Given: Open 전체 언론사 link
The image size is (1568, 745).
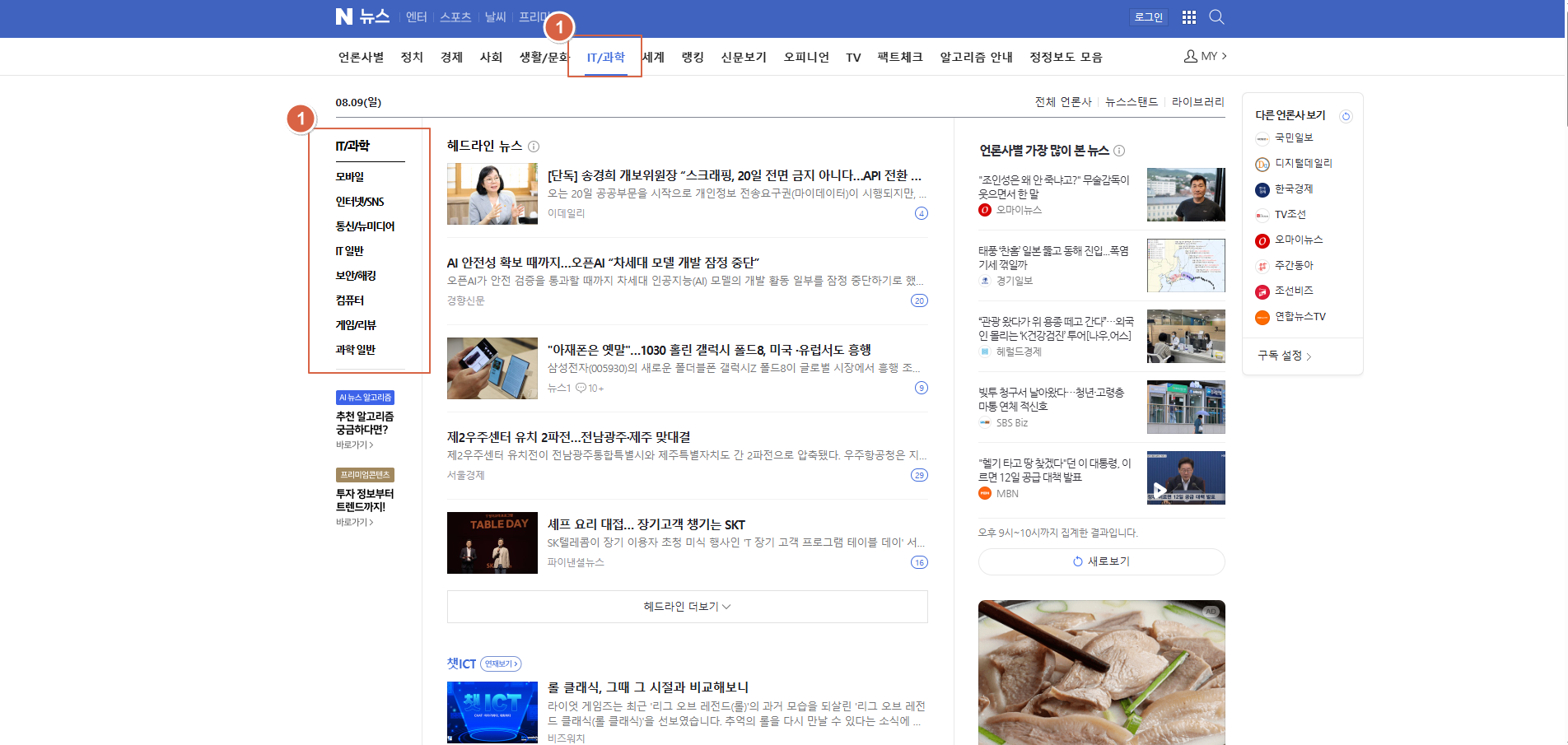Looking at the screenshot, I should tap(1063, 102).
